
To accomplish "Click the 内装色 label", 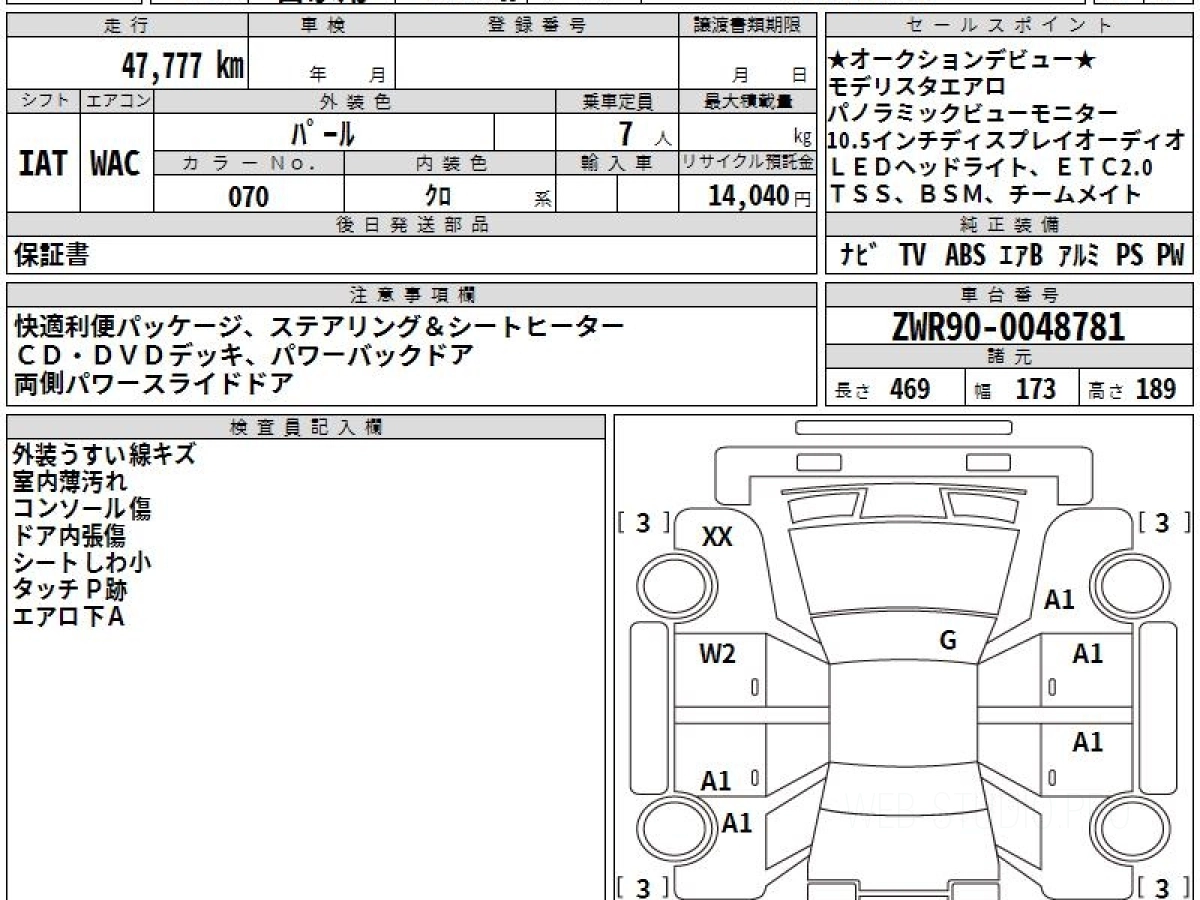I will 450,163.
